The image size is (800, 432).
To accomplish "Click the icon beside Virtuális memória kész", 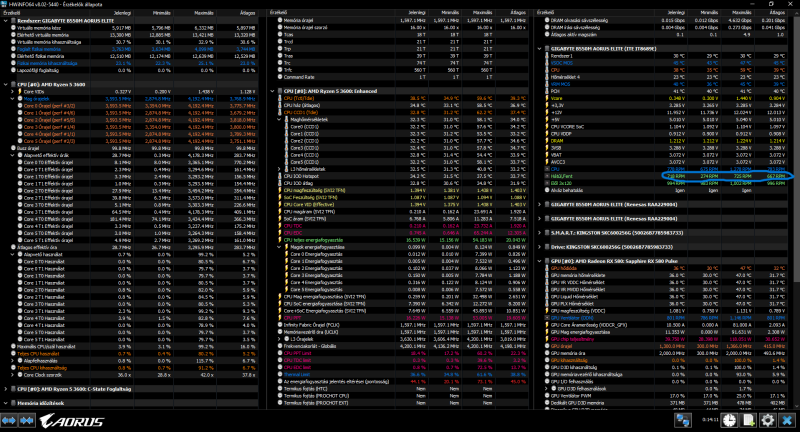I will [x=13, y=28].
